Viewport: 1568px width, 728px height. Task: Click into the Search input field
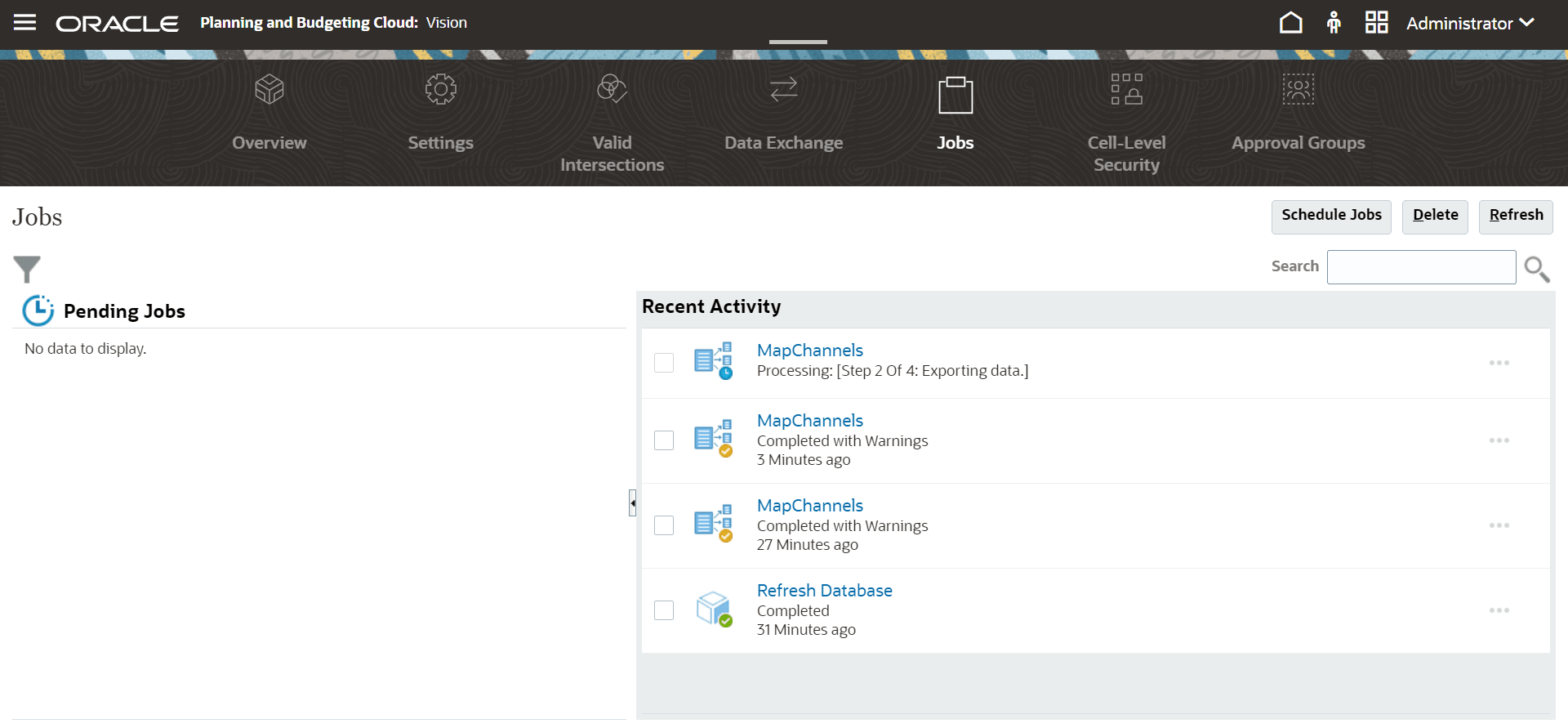1421,267
